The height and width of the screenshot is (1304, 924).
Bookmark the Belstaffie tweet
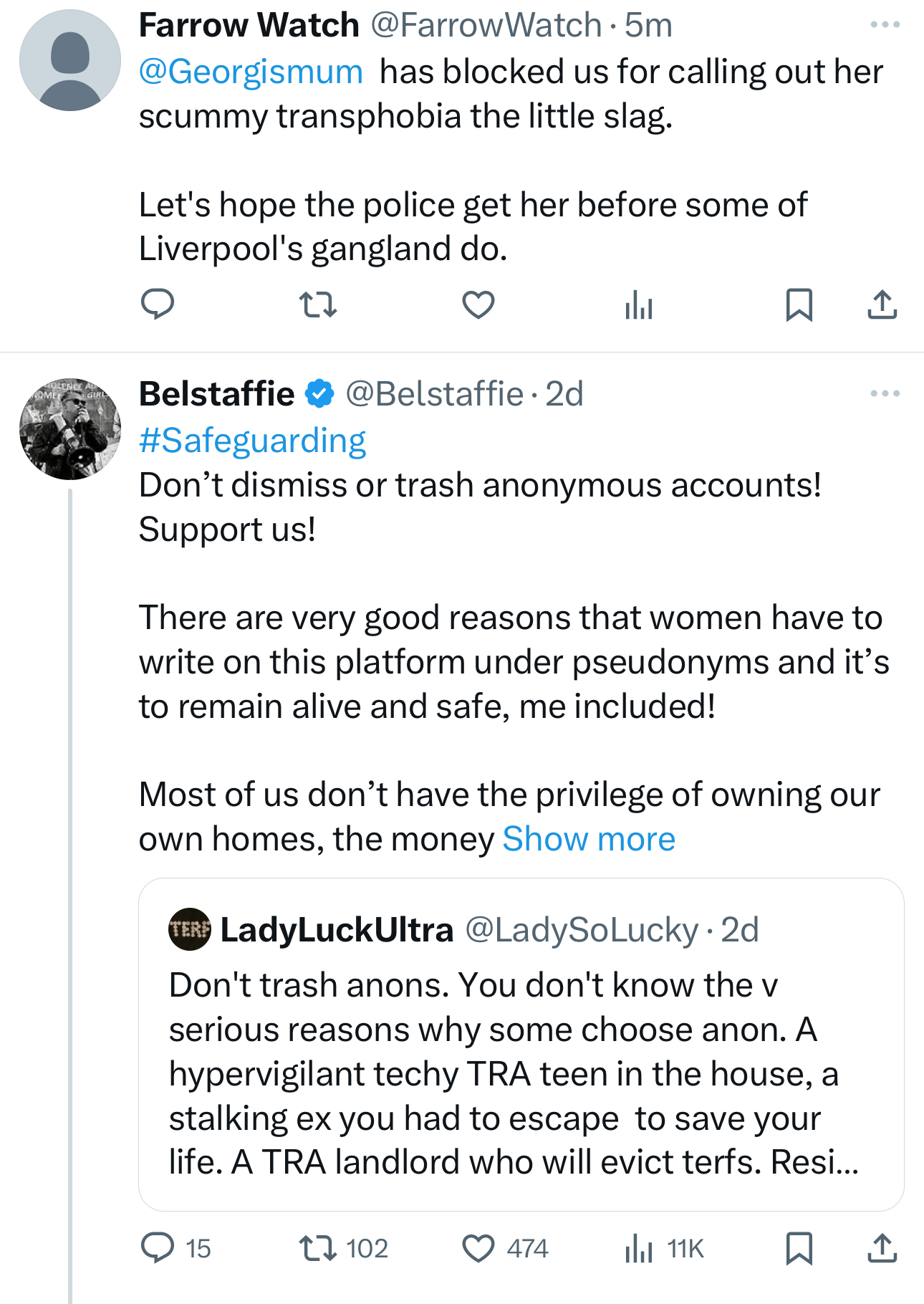point(799,1247)
